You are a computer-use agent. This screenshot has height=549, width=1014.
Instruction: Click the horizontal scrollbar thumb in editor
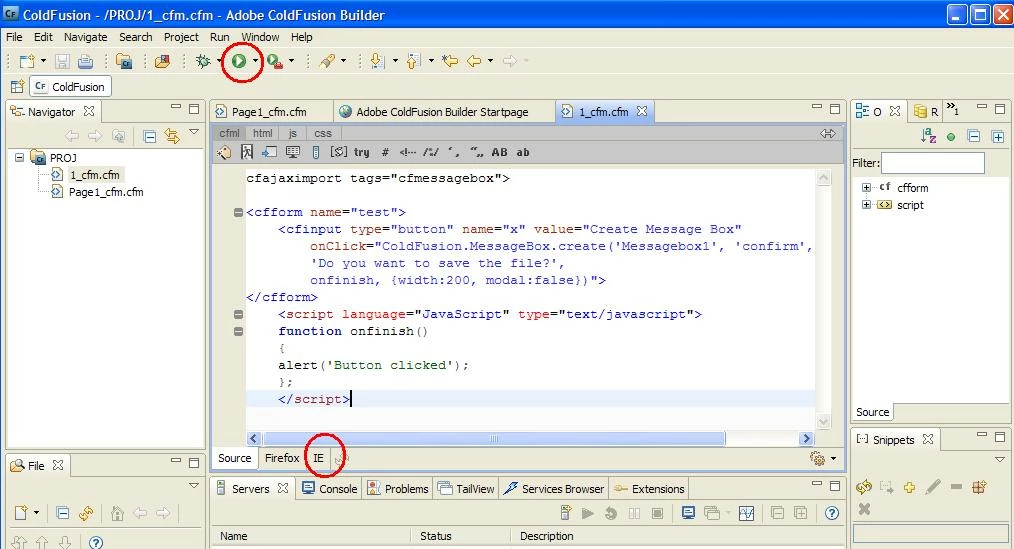pyautogui.click(x=494, y=439)
